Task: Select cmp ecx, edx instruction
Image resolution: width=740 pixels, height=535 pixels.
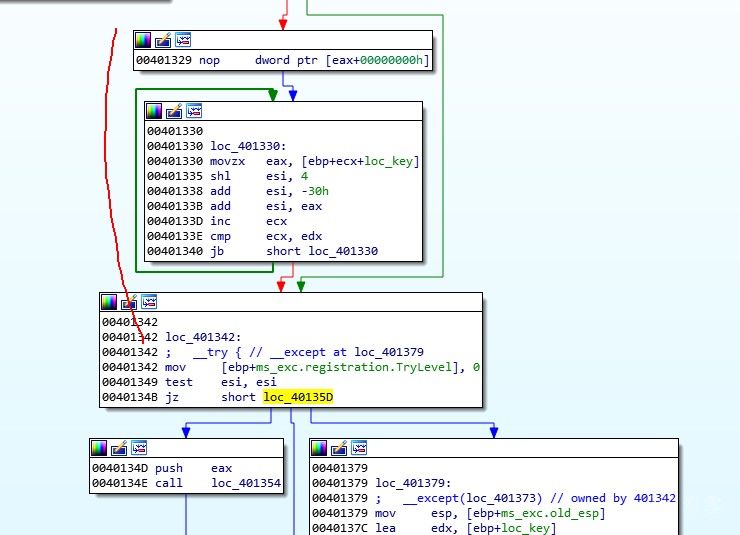Action: (x=235, y=236)
